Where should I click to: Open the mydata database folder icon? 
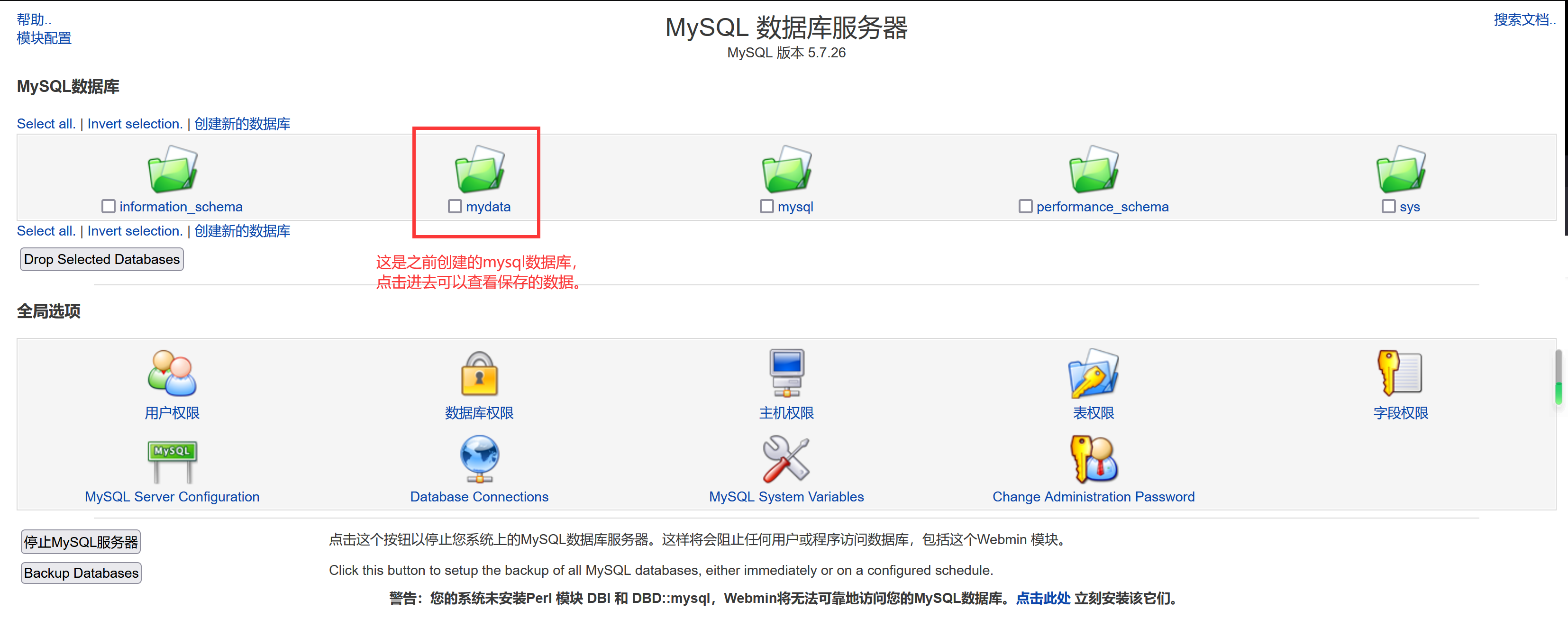click(479, 169)
